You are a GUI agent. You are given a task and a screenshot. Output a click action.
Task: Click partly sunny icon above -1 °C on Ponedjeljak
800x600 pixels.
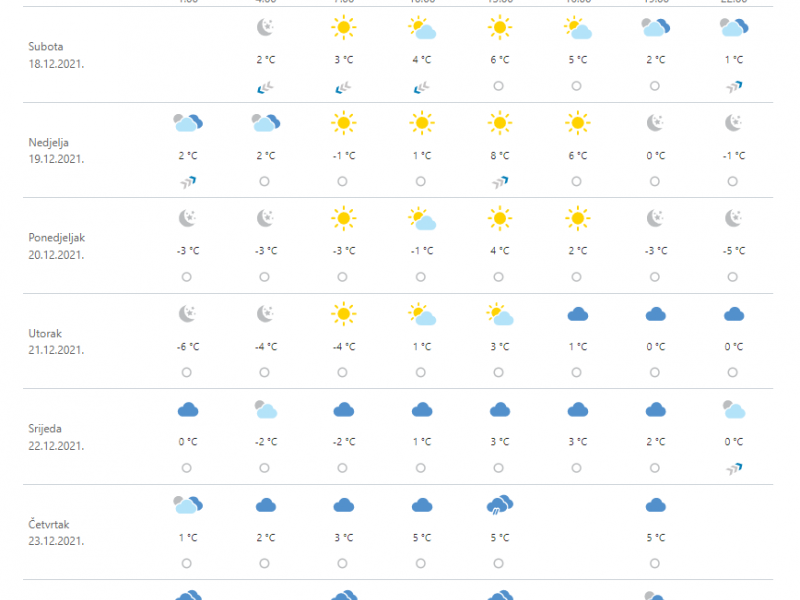(422, 219)
